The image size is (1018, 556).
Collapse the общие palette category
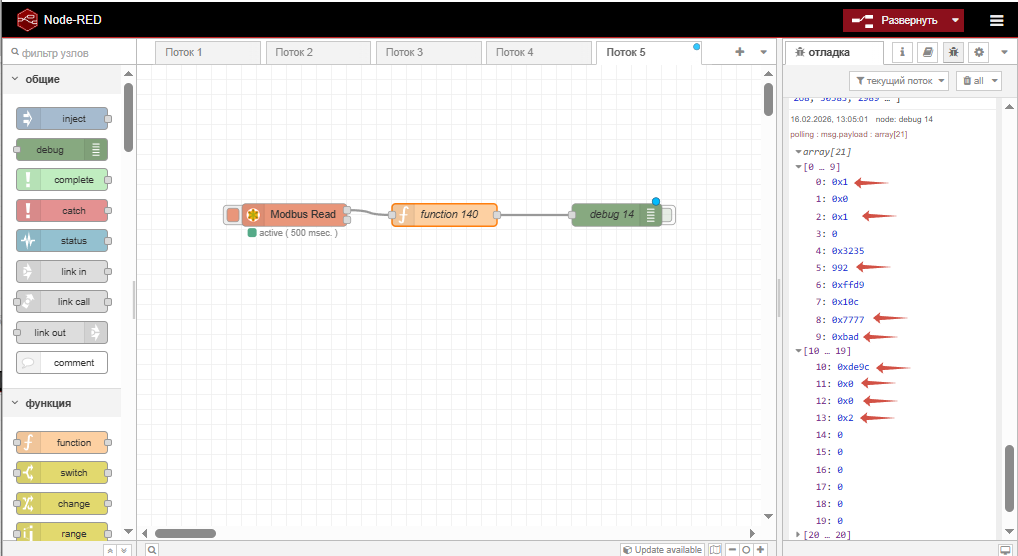(15, 79)
